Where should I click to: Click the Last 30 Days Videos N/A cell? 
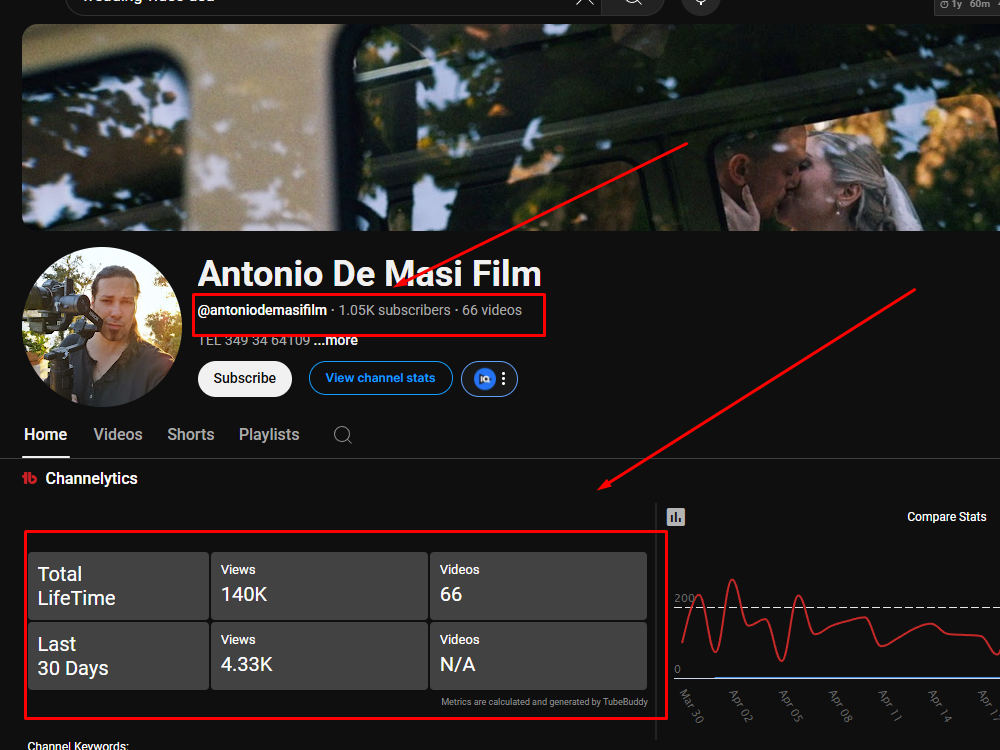coord(538,656)
